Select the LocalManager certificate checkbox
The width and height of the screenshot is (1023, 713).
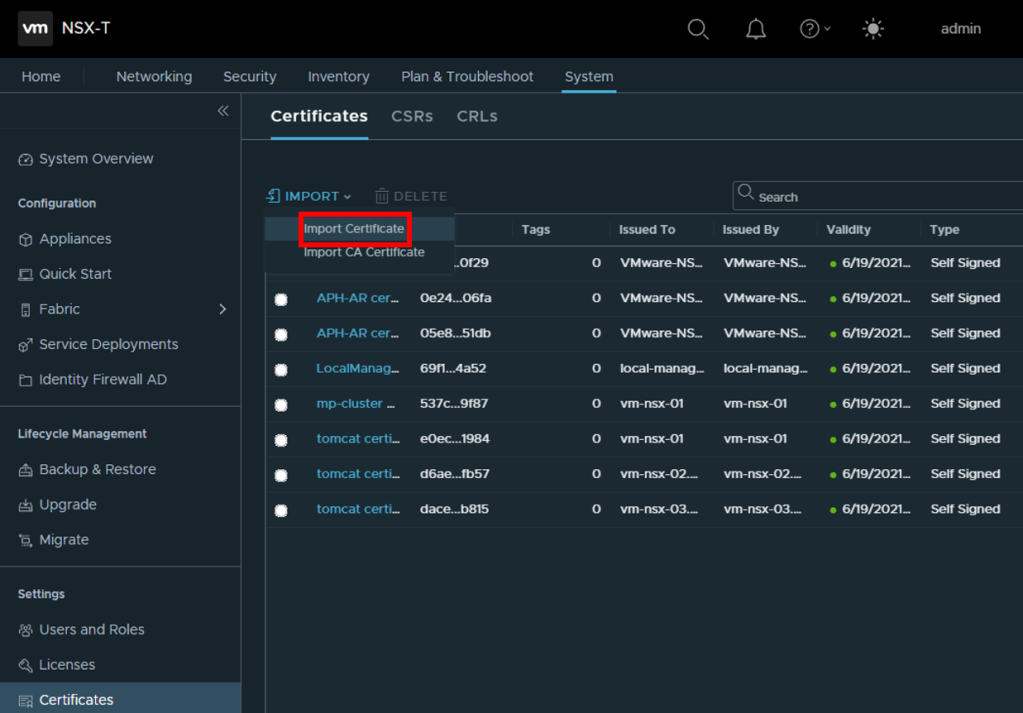pyautogui.click(x=281, y=370)
